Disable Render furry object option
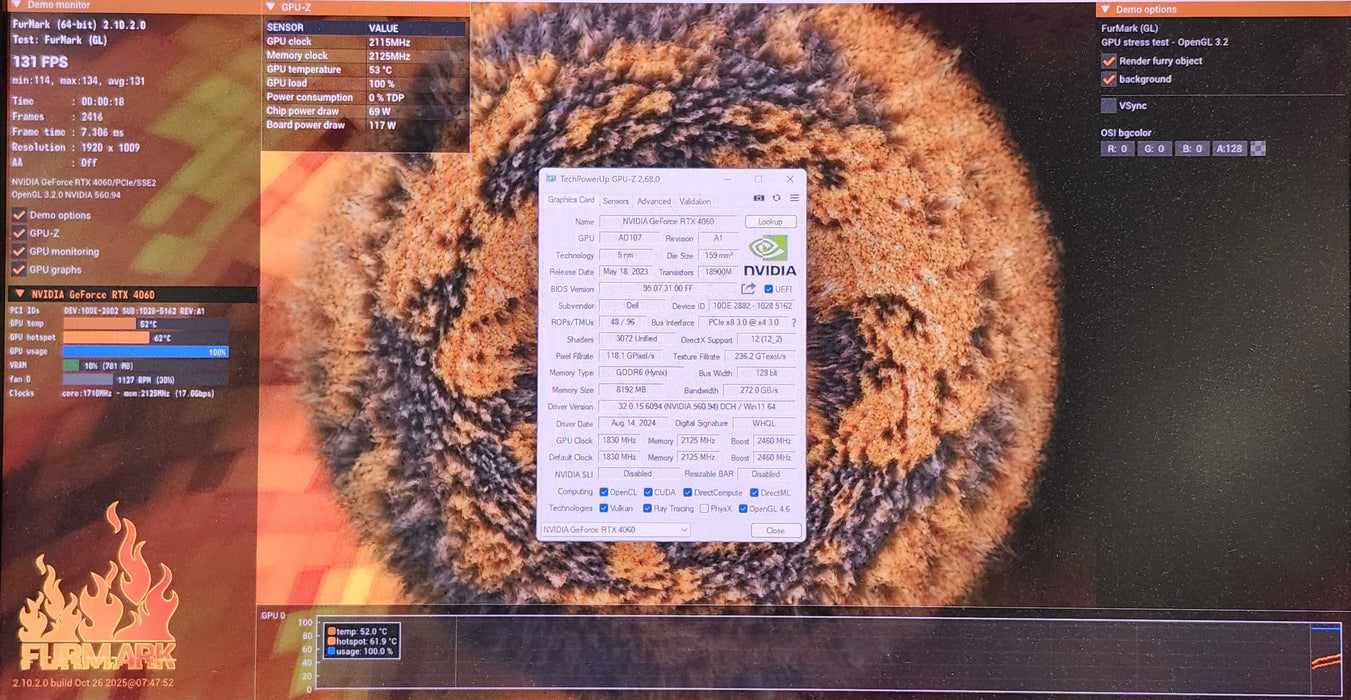 click(x=1108, y=61)
